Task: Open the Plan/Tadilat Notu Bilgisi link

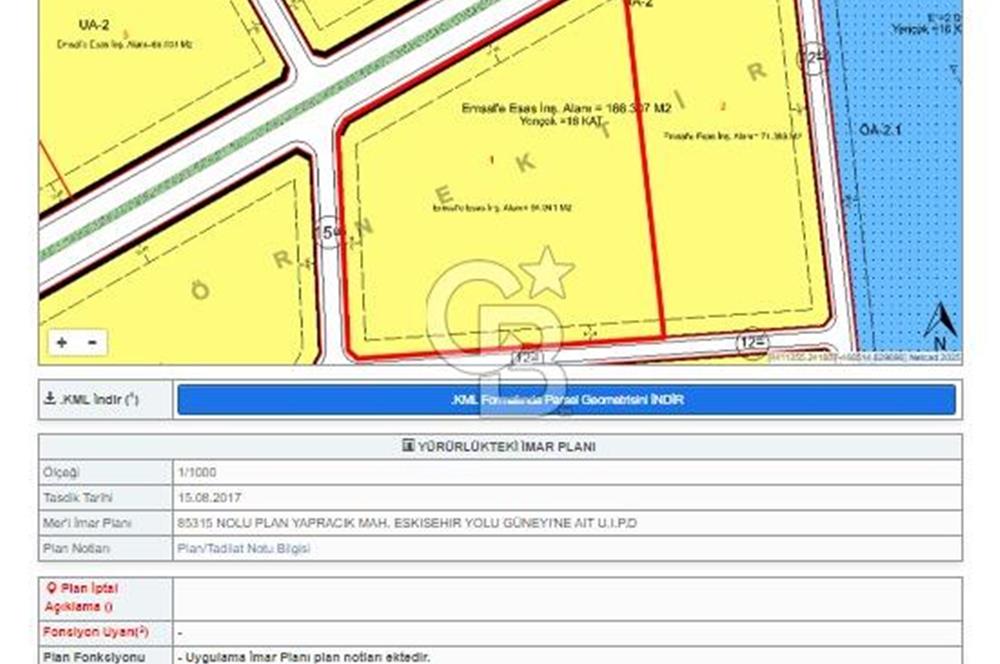Action: pyautogui.click(x=243, y=549)
